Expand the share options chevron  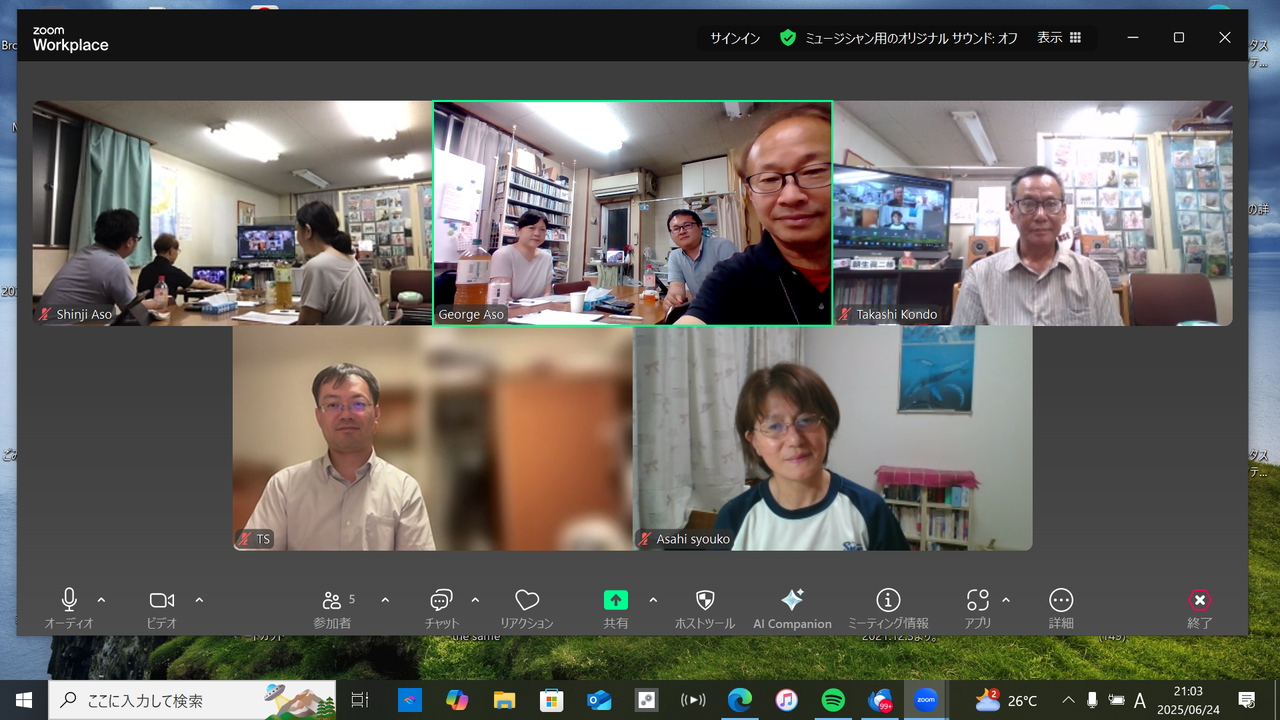[653, 600]
